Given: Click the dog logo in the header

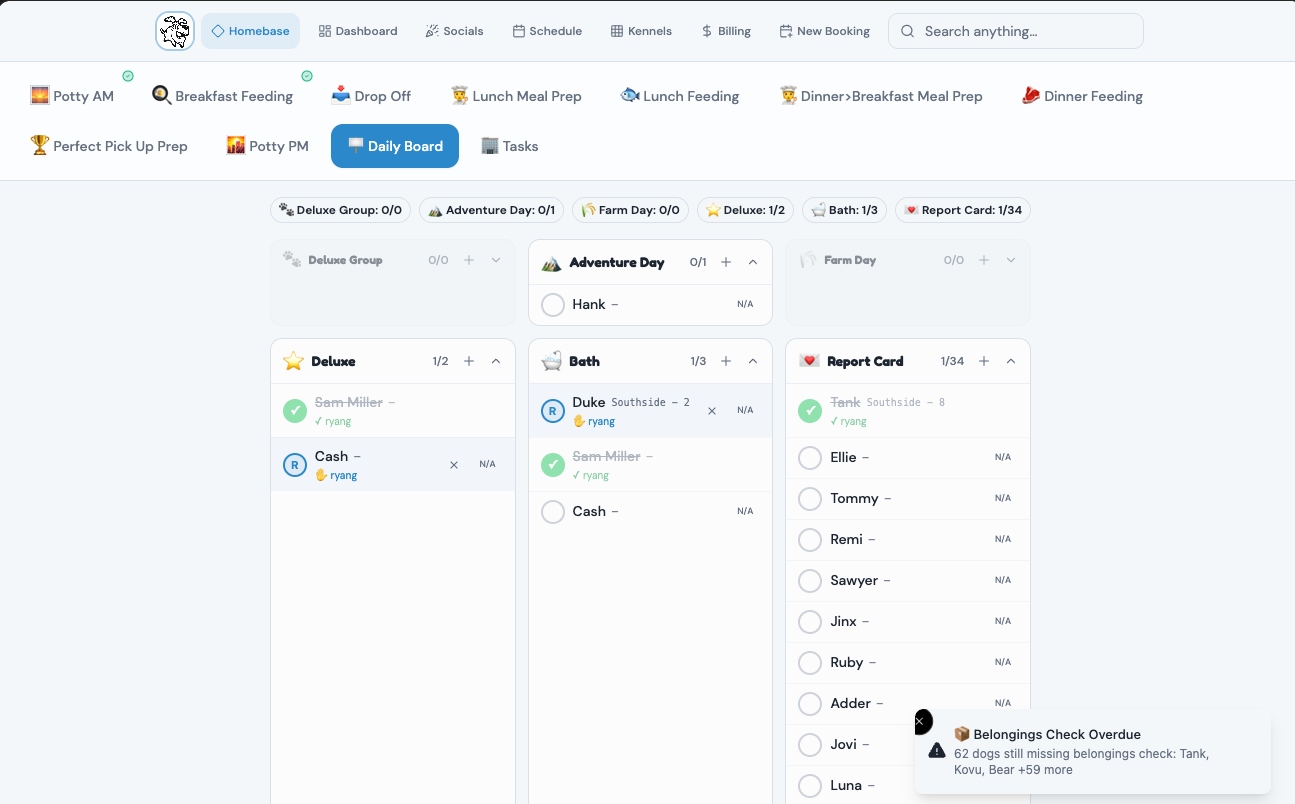Looking at the screenshot, I should pyautogui.click(x=175, y=31).
